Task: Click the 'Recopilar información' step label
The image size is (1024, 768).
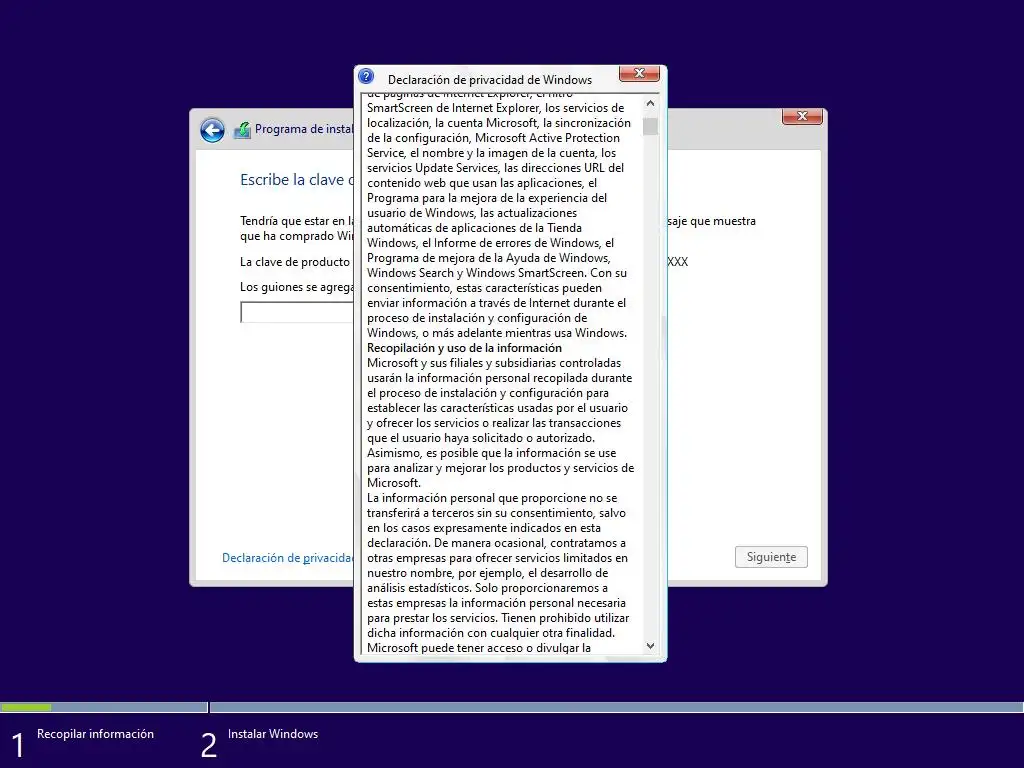Action: pyautogui.click(x=95, y=734)
